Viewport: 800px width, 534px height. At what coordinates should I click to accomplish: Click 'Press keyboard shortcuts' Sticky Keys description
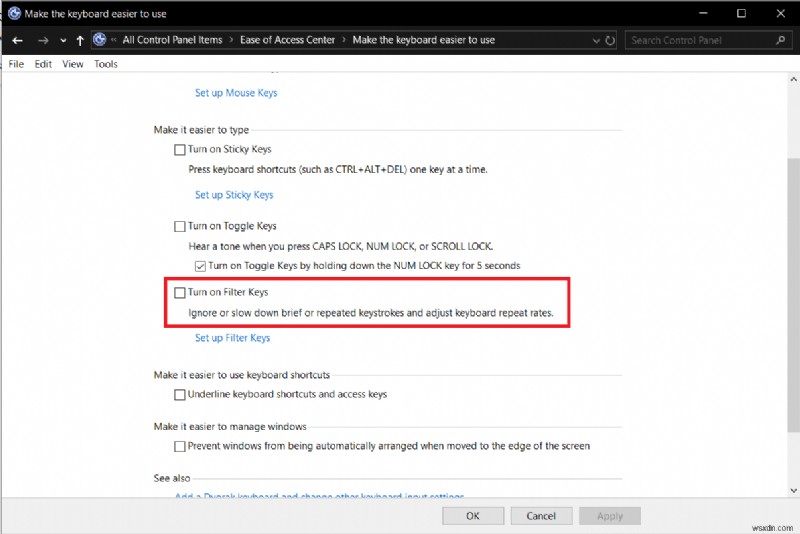338,169
